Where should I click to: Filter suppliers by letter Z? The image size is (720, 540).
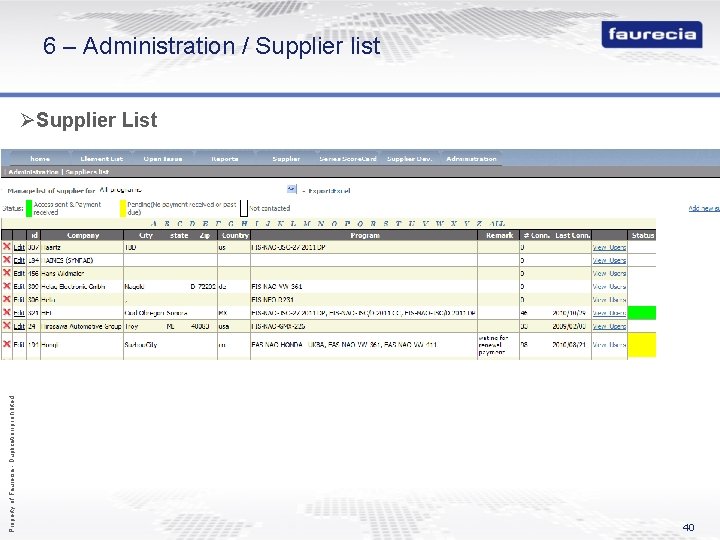click(479, 224)
